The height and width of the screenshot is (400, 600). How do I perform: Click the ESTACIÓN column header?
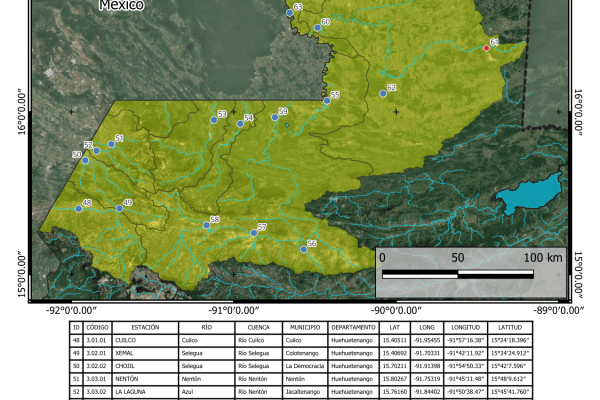tap(145, 327)
